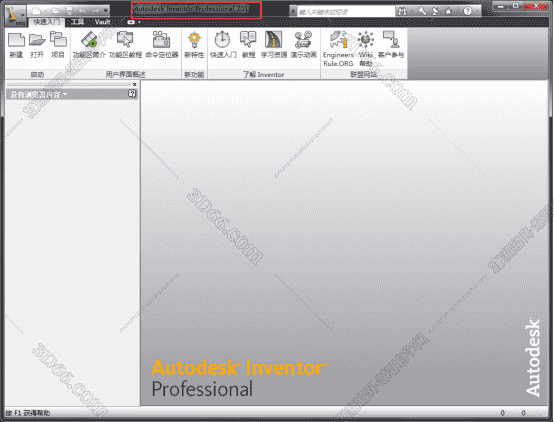Click the 联盟网站 panel title
Screen dimensions: 554x422
click(x=364, y=75)
